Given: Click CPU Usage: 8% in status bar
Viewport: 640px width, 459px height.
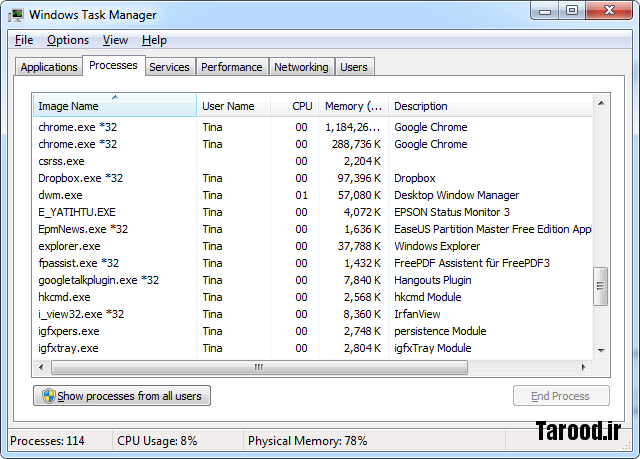Looking at the screenshot, I should tap(157, 441).
